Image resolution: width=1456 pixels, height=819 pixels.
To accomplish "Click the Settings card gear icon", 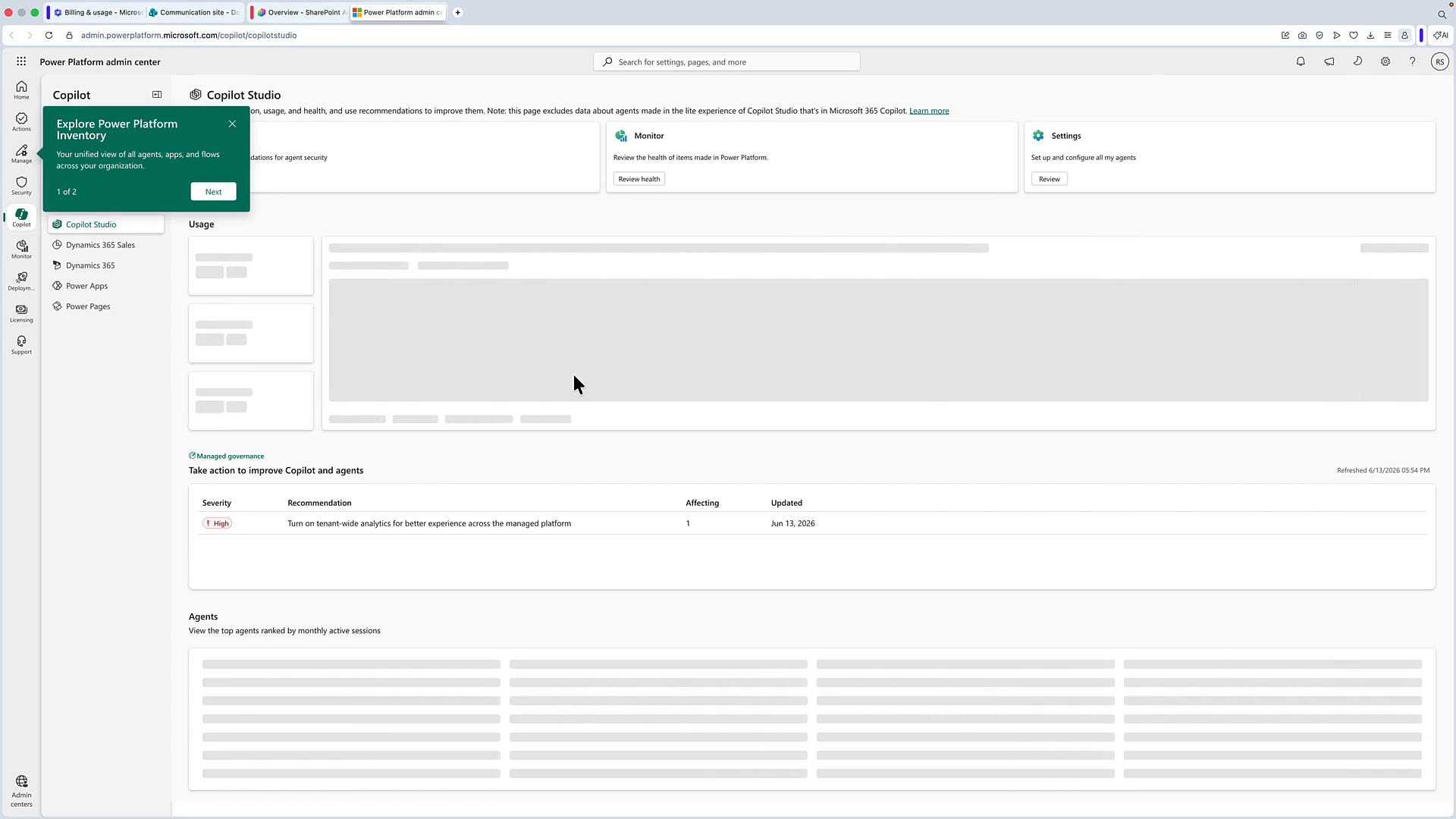I will pos(1038,136).
